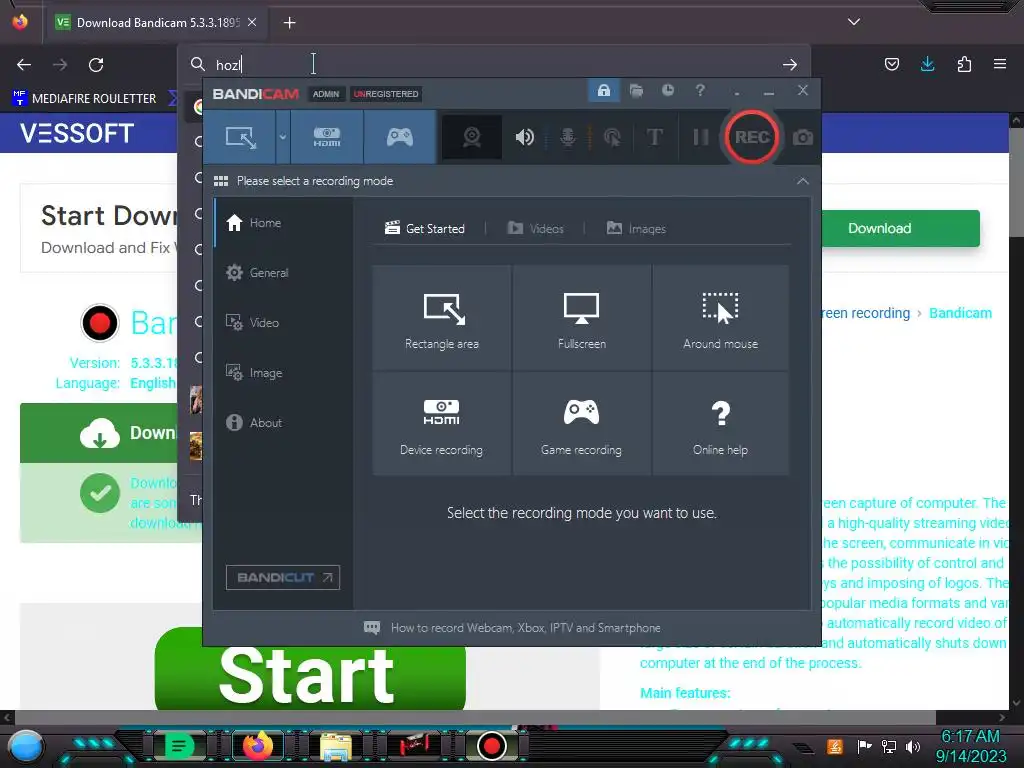Minimize Bandicam to tray dot icon
Image resolution: width=1024 pixels, height=768 pixels.
[x=737, y=92]
